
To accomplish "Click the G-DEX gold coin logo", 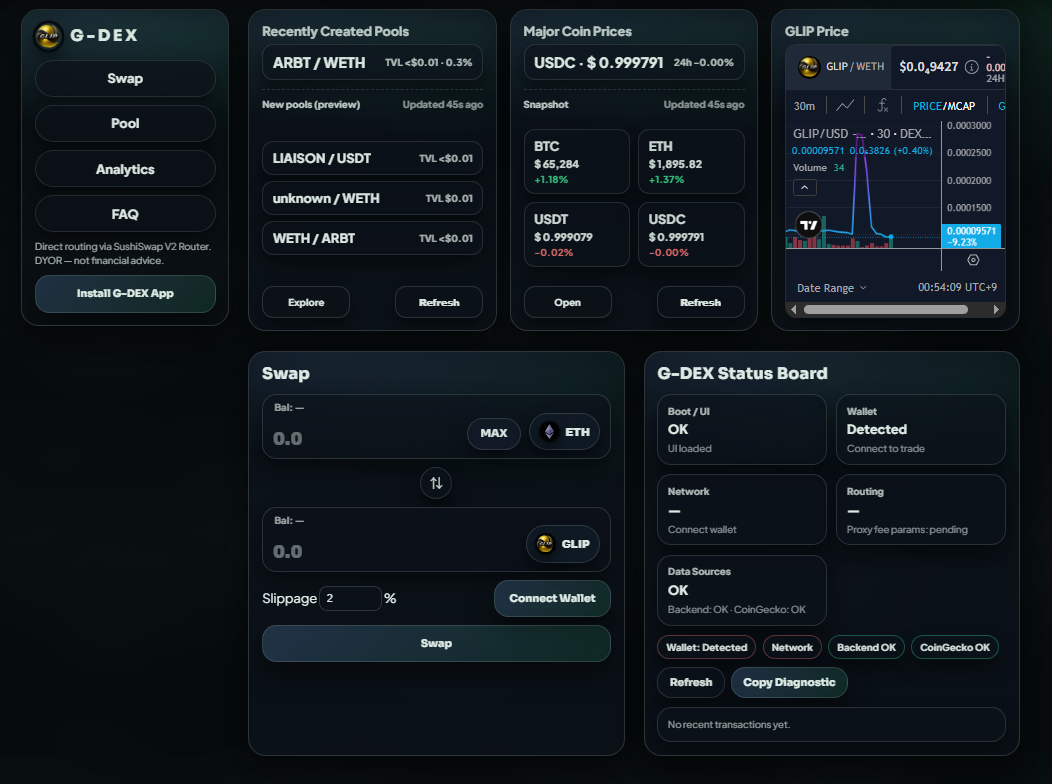I will pyautogui.click(x=48, y=36).
